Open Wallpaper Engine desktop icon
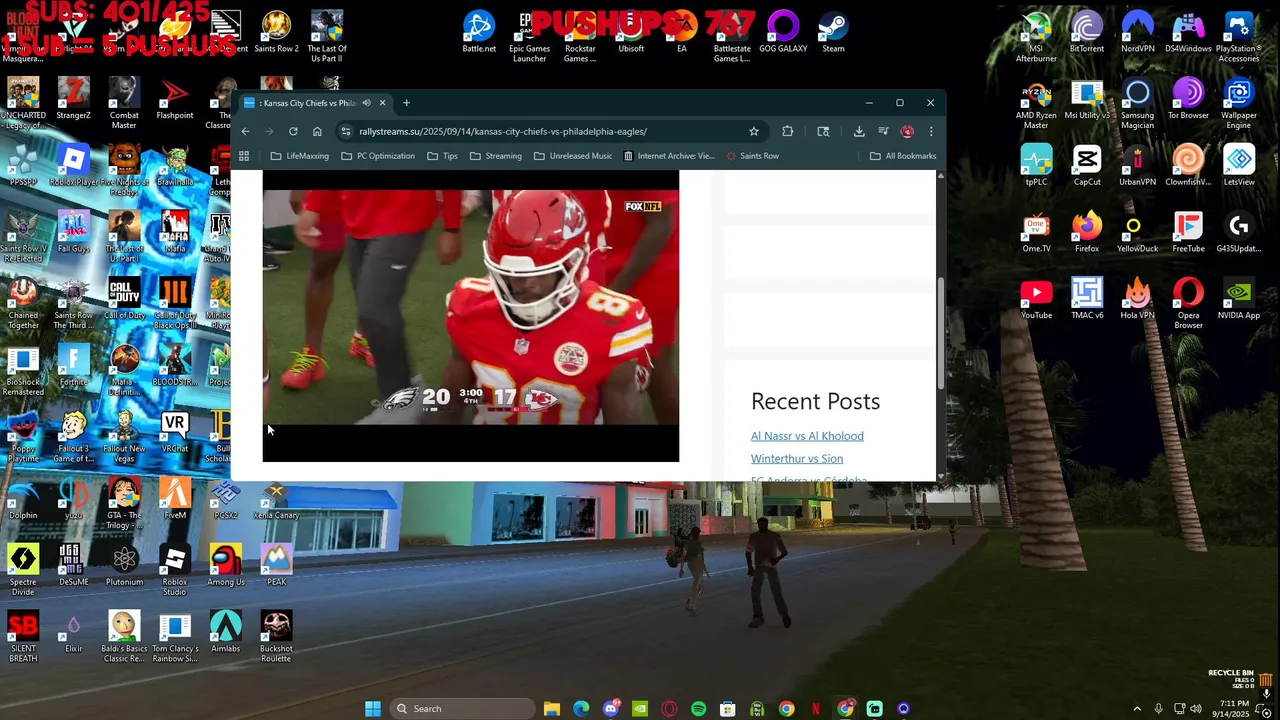The image size is (1280, 720). coord(1239,104)
